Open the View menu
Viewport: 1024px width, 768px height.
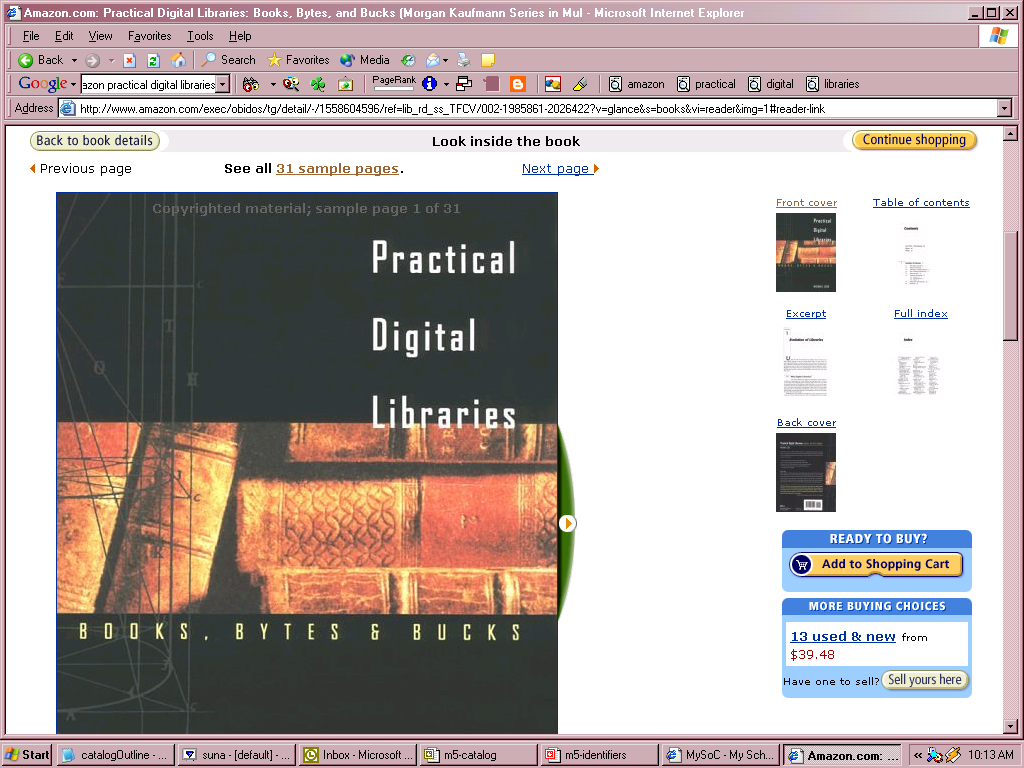click(x=100, y=36)
